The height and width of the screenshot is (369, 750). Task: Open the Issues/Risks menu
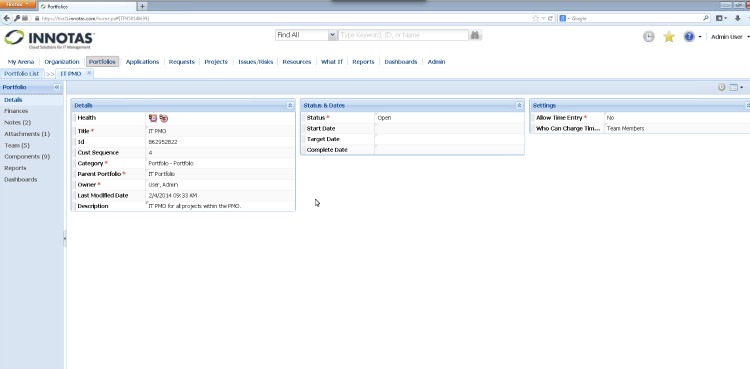[x=255, y=62]
